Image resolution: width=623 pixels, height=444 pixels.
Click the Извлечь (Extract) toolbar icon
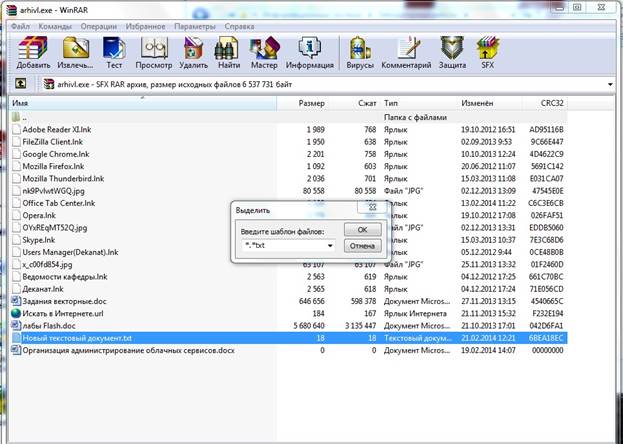75,48
